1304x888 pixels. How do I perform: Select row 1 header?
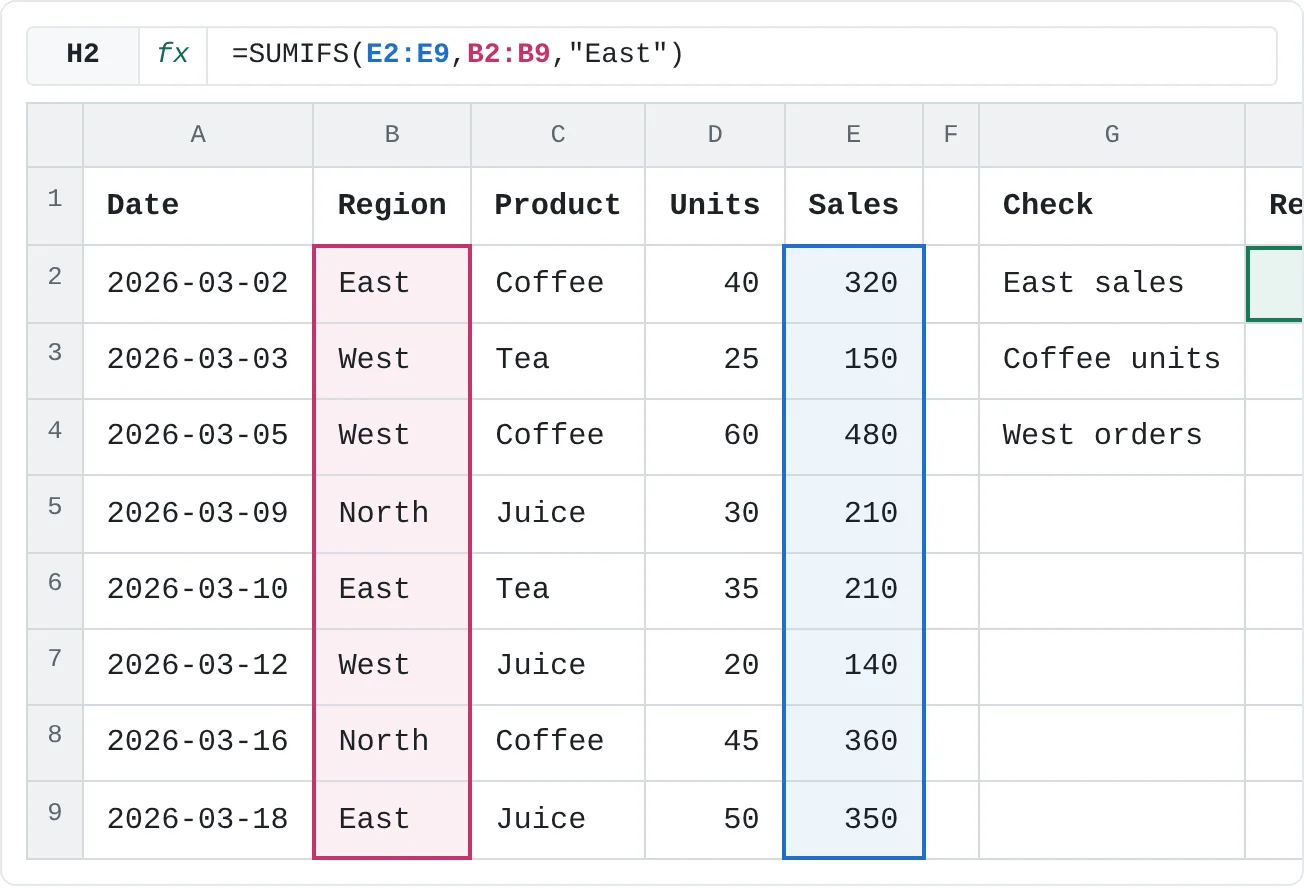55,206
